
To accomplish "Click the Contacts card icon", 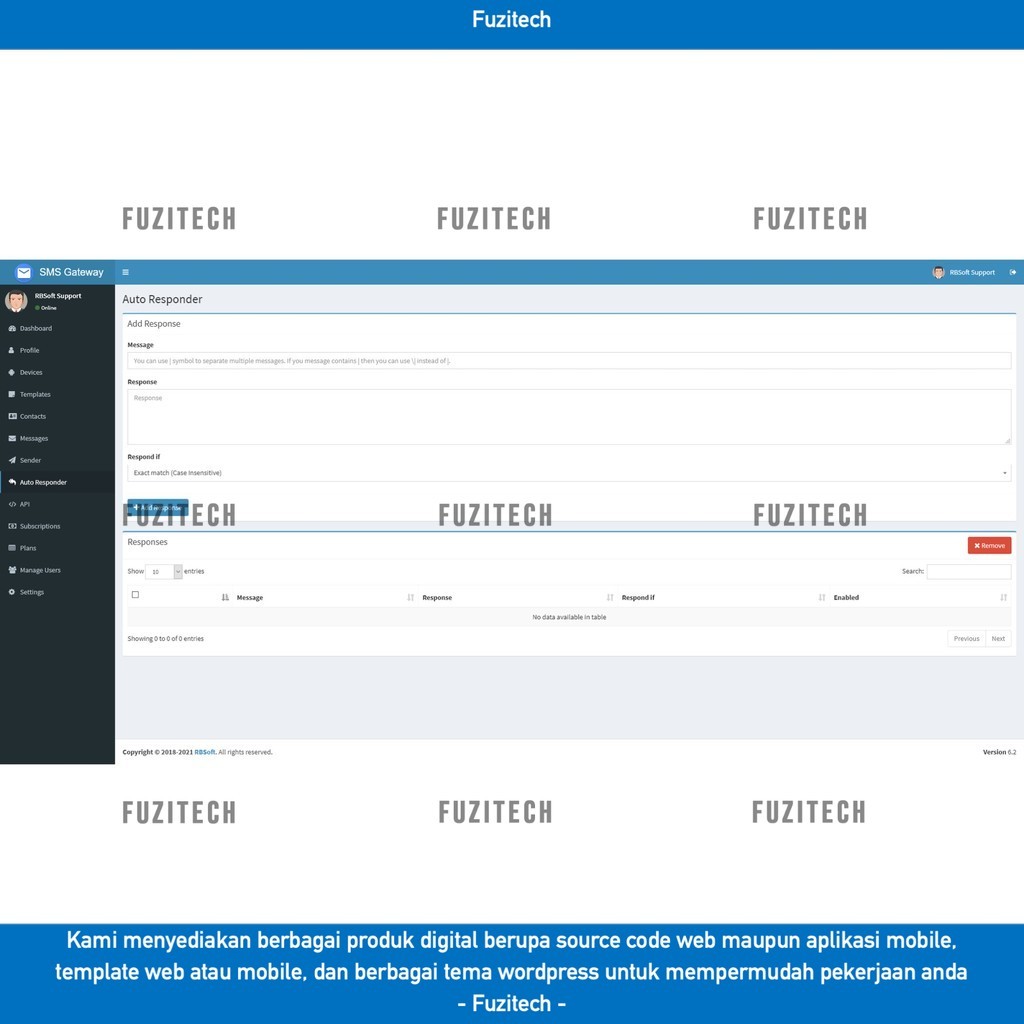I will [12, 416].
